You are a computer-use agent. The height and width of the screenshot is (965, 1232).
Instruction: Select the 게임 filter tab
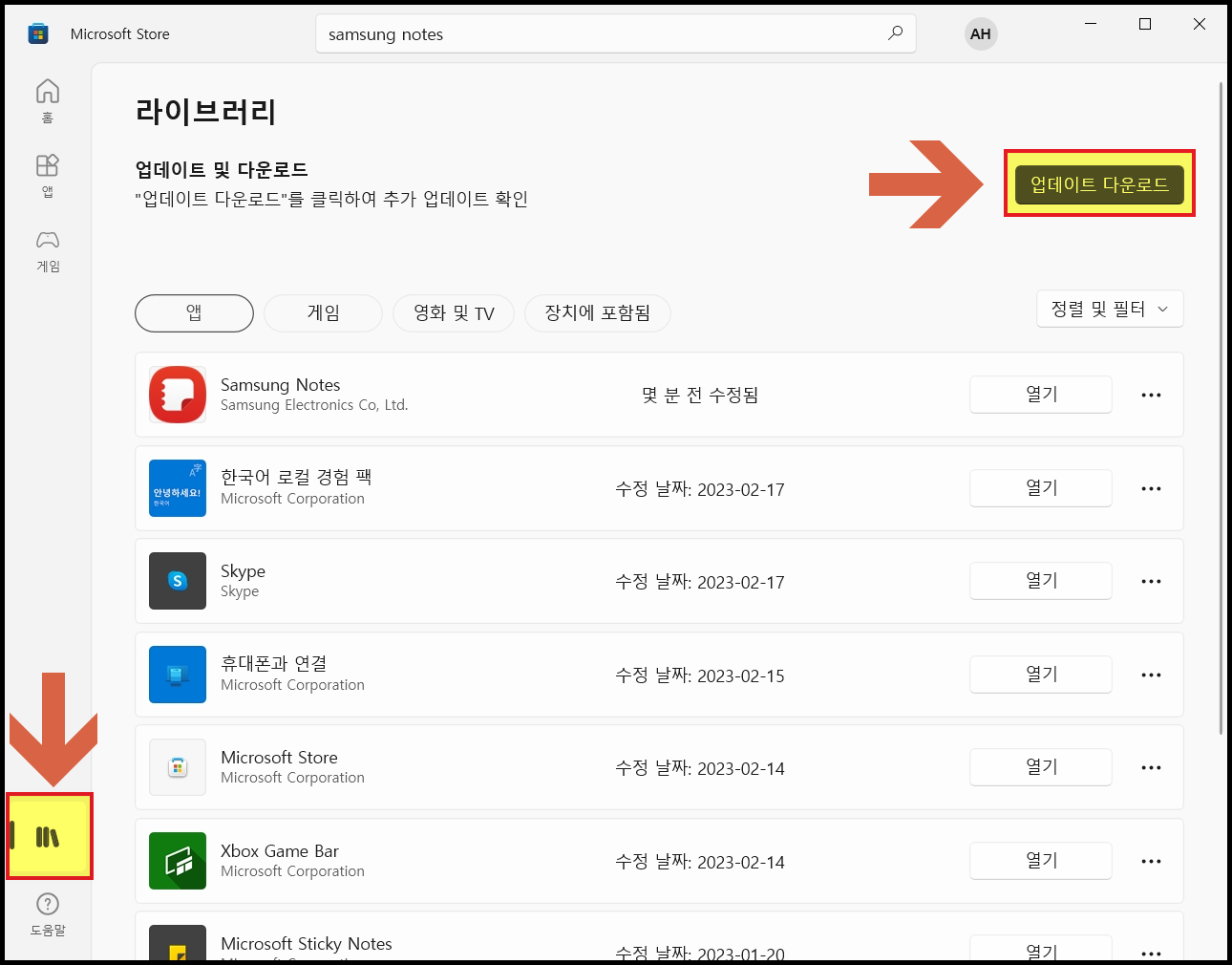tap(323, 312)
